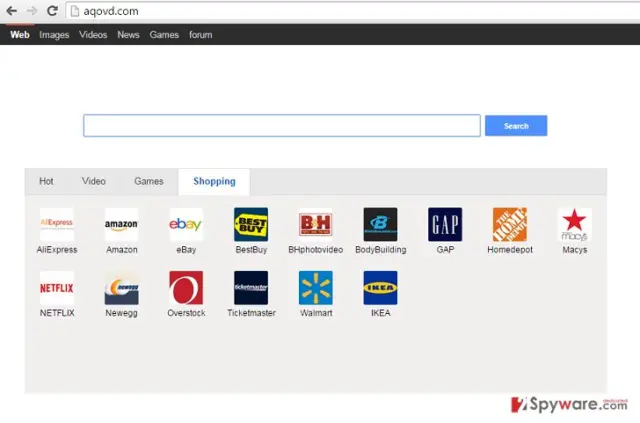Switch to Games in the black top bar
The height and width of the screenshot is (423, 640).
(x=164, y=35)
